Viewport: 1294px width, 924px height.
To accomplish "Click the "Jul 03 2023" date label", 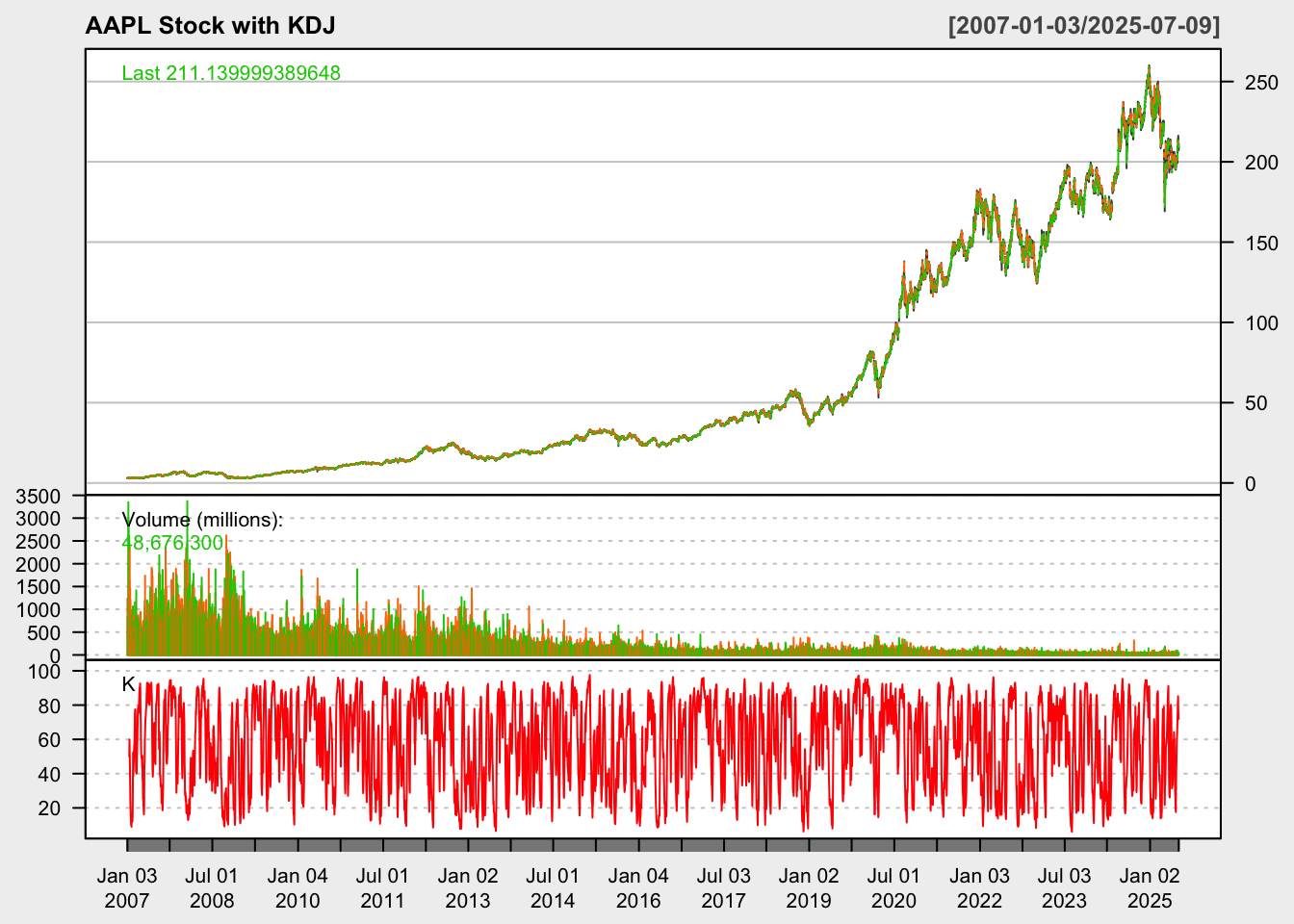I will (1064, 888).
